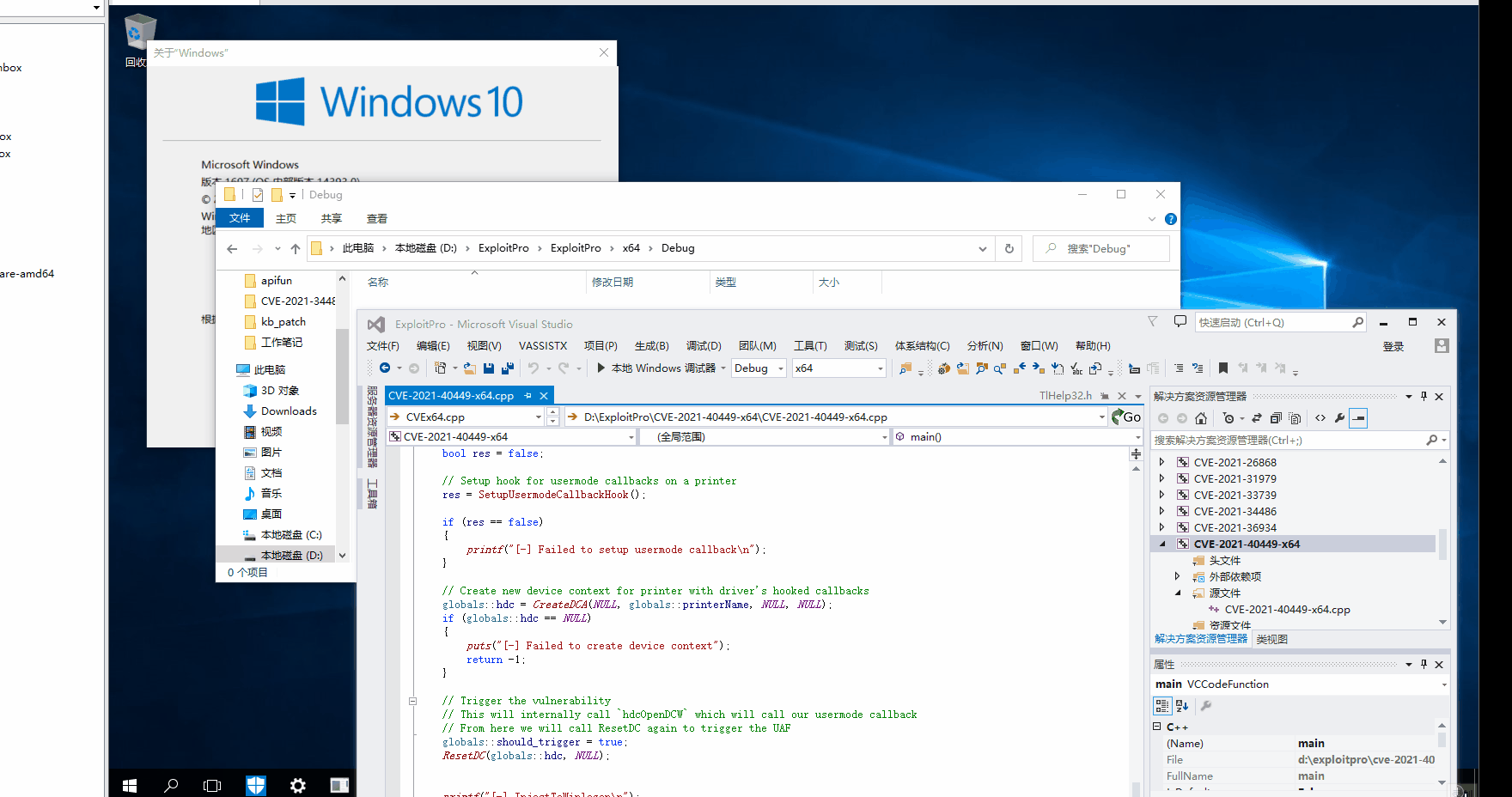
Task: Click the New Project icon in Visual Studio toolbar
Action: tap(441, 368)
